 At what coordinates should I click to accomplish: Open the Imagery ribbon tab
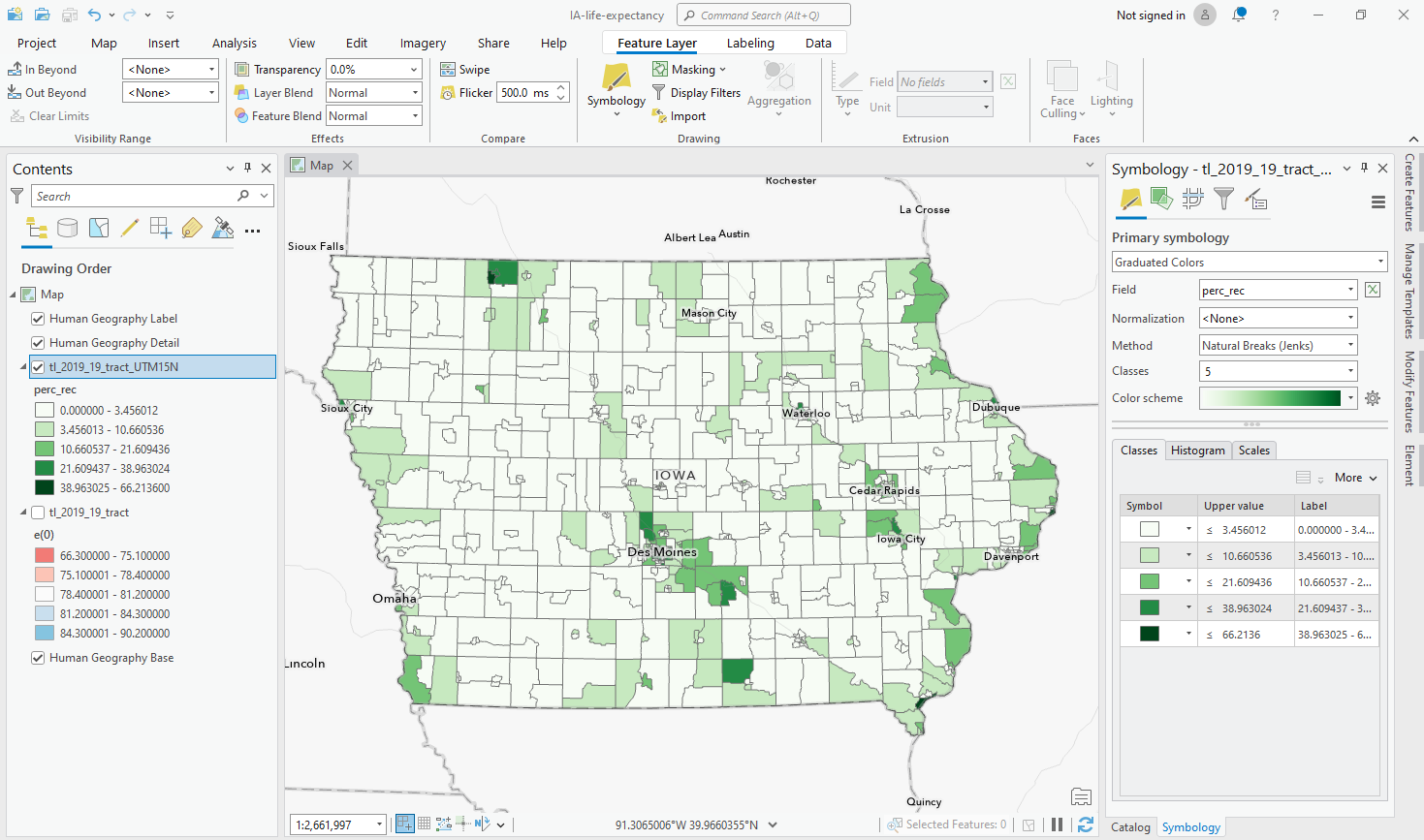click(x=423, y=43)
